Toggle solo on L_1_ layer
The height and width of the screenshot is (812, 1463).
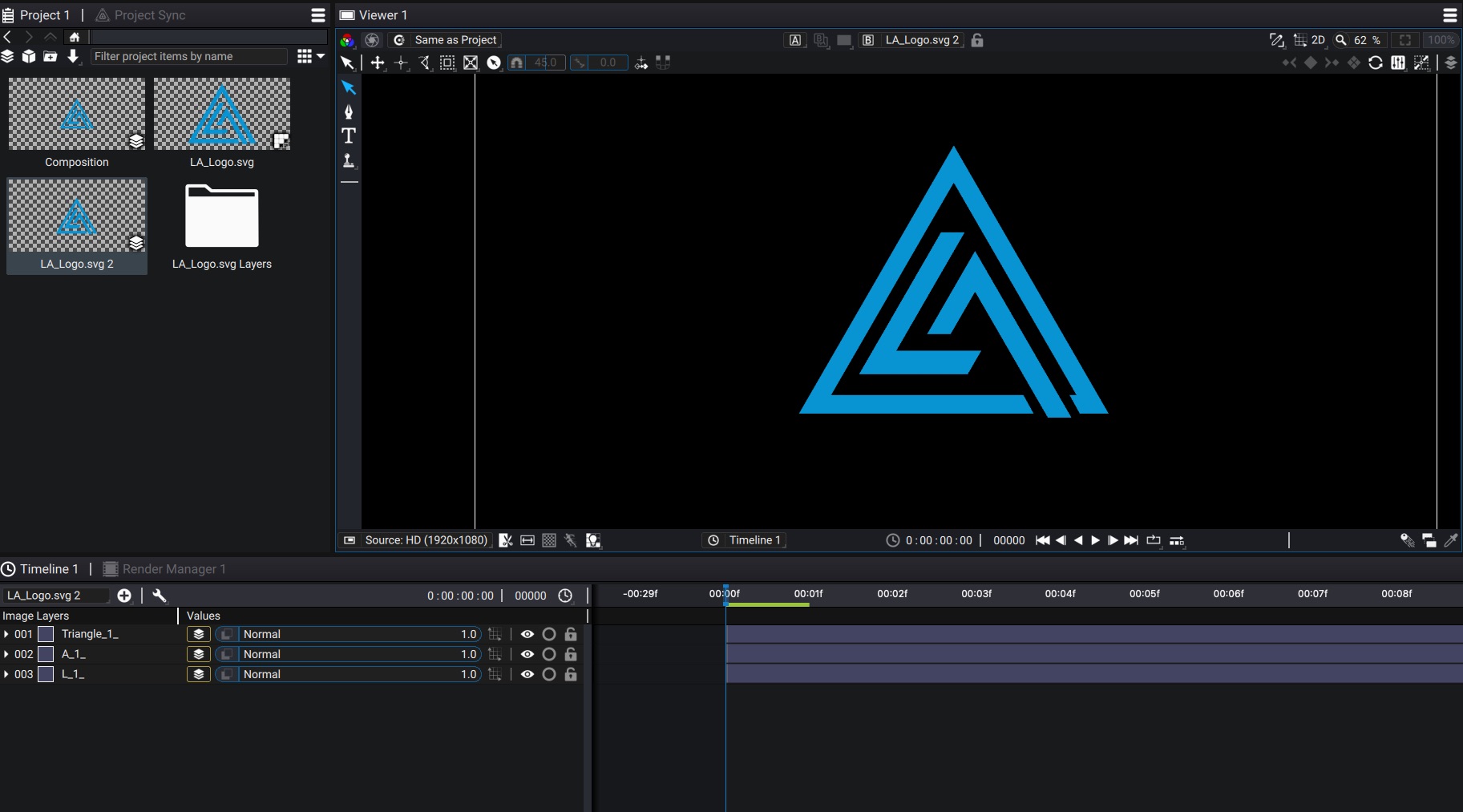[x=549, y=674]
